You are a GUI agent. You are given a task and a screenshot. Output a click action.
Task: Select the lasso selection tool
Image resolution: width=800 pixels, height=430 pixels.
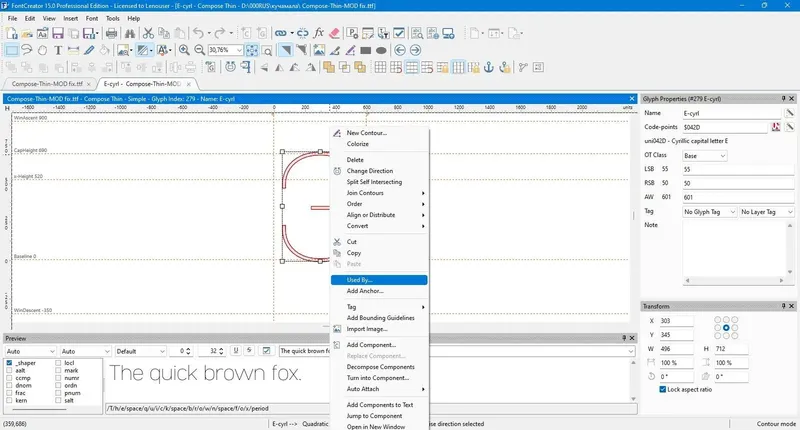(27, 50)
